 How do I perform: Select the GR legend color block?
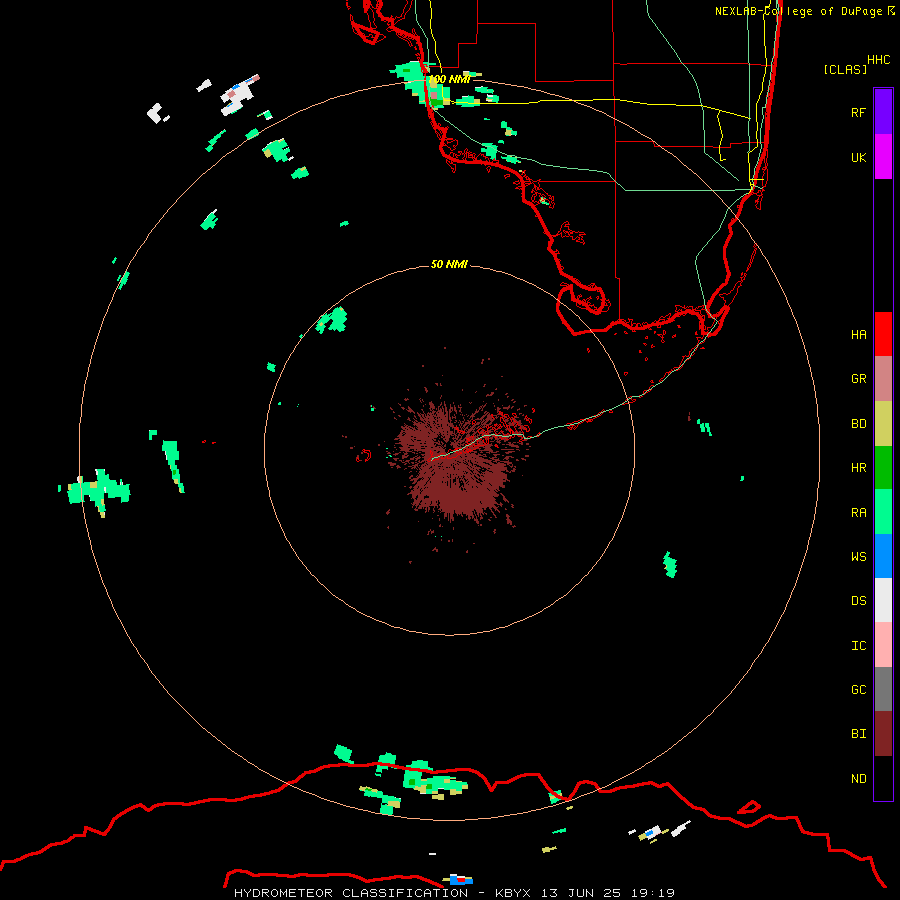883,379
